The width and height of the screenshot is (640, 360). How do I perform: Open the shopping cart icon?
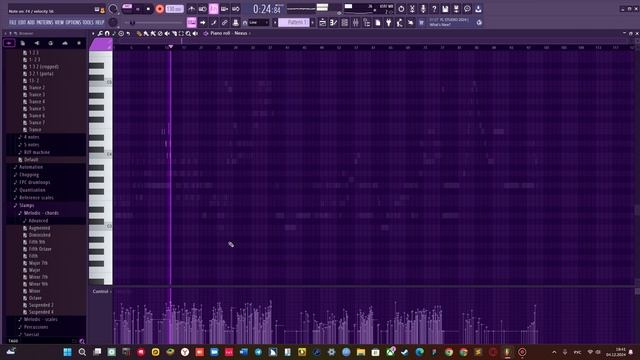tap(421, 23)
